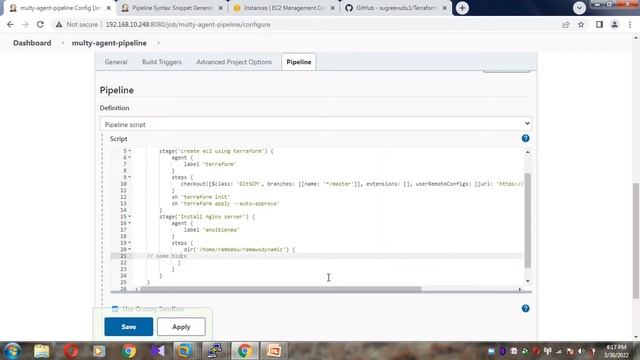Close the GitHub browser tab
This screenshot has width=640, height=360.
[444, 8]
